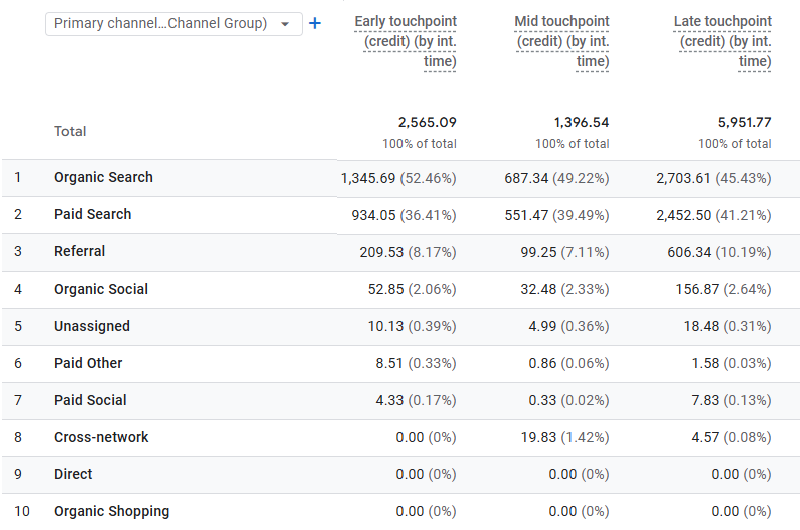800x530 pixels.
Task: Open the Primary channel group dimension dropdown
Action: click(x=173, y=23)
